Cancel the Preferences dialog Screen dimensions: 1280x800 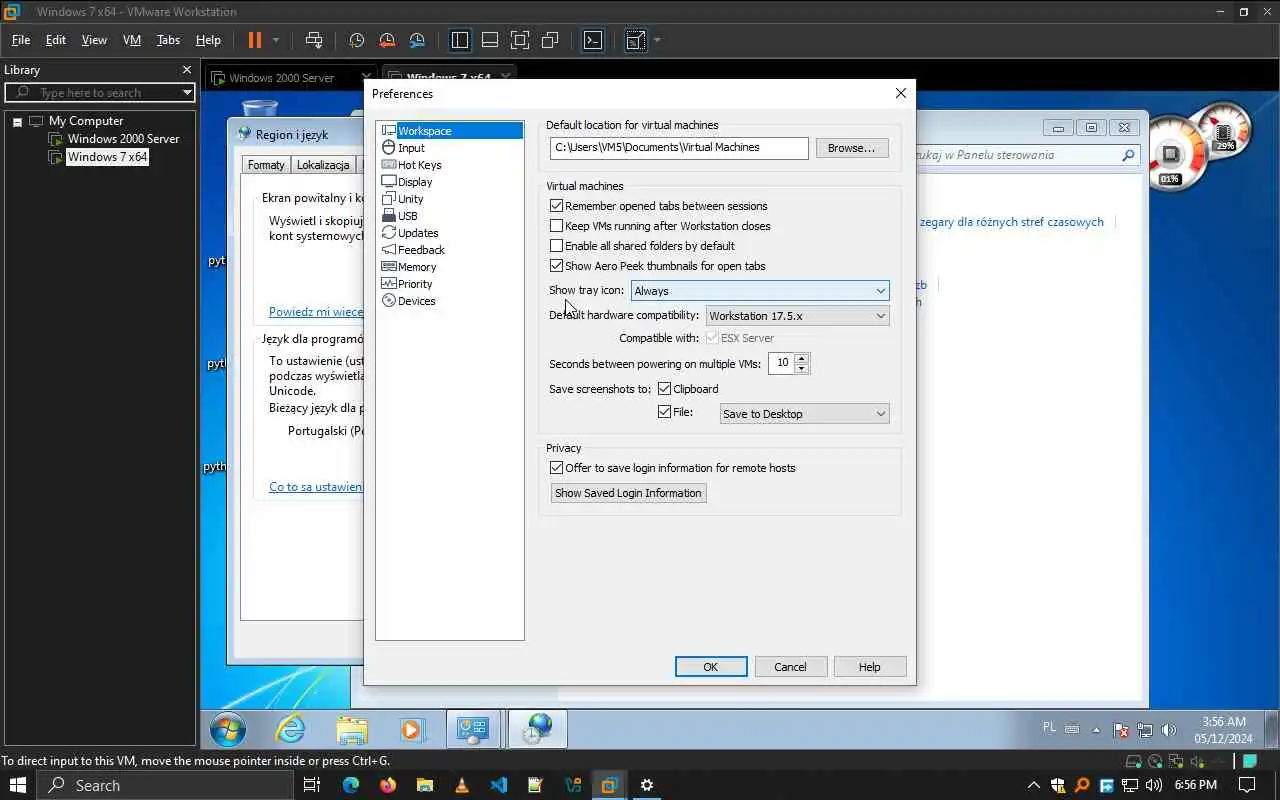pos(790,667)
